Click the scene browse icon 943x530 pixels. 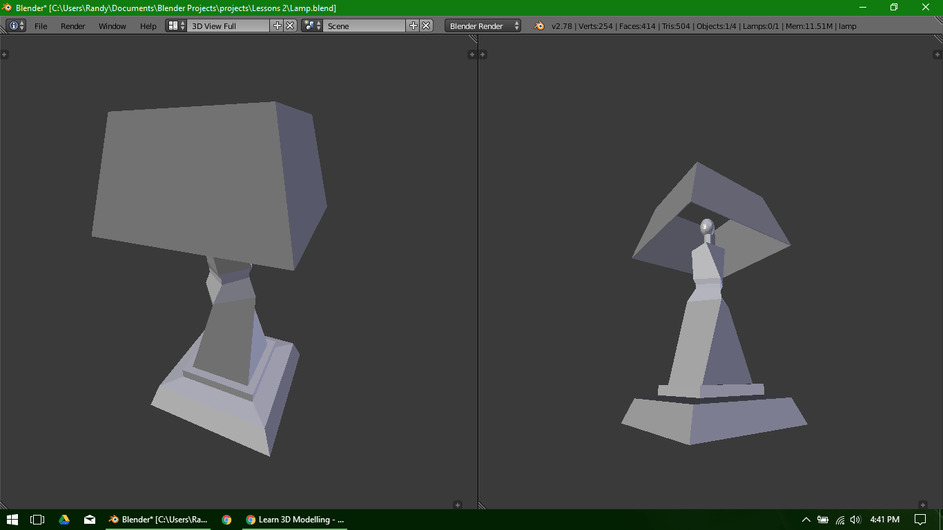tap(312, 26)
